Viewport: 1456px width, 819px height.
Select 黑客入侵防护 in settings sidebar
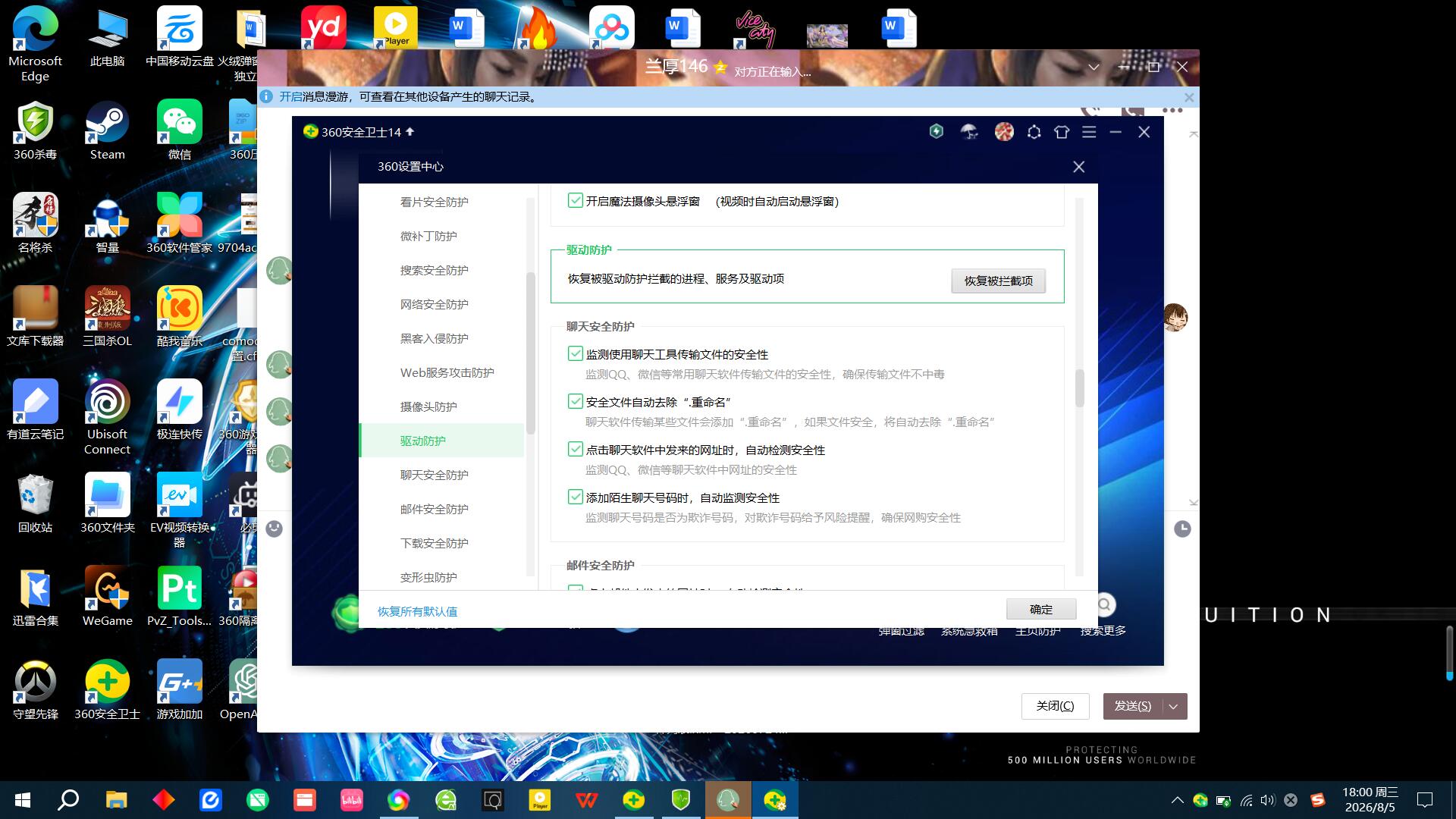click(435, 338)
